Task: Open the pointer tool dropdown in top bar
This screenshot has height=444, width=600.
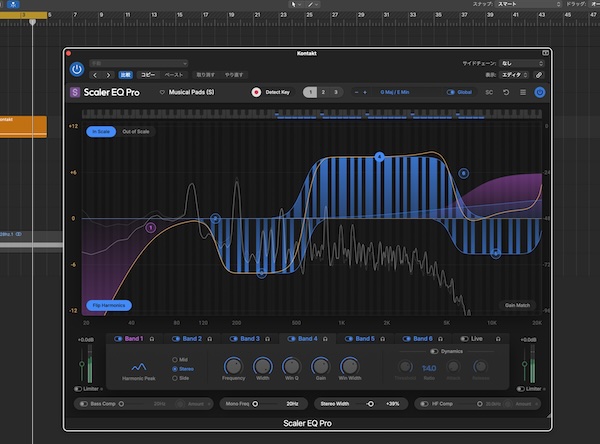Action: [296, 4]
